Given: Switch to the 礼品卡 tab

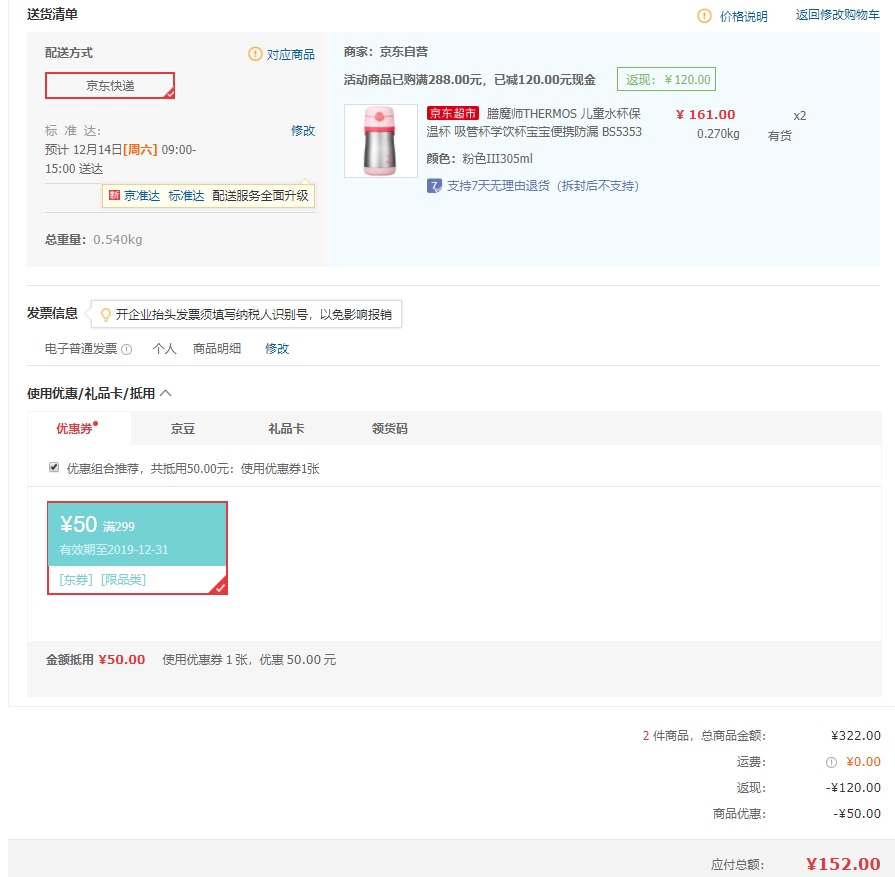Looking at the screenshot, I should pos(286,429).
